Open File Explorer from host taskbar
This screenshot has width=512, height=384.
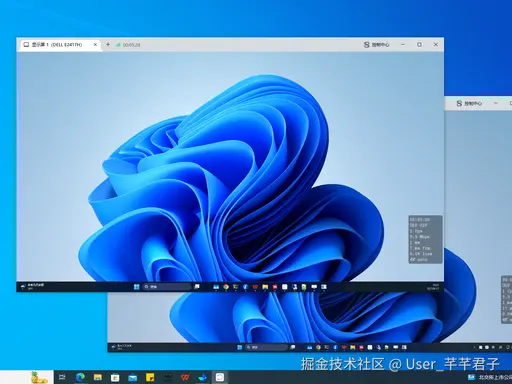click(98, 377)
